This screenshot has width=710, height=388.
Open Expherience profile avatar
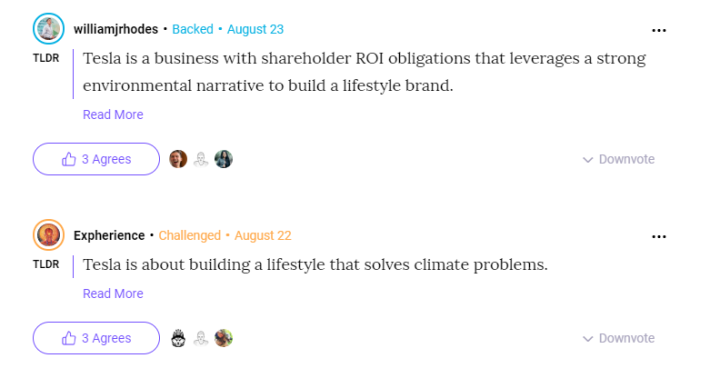(x=48, y=235)
